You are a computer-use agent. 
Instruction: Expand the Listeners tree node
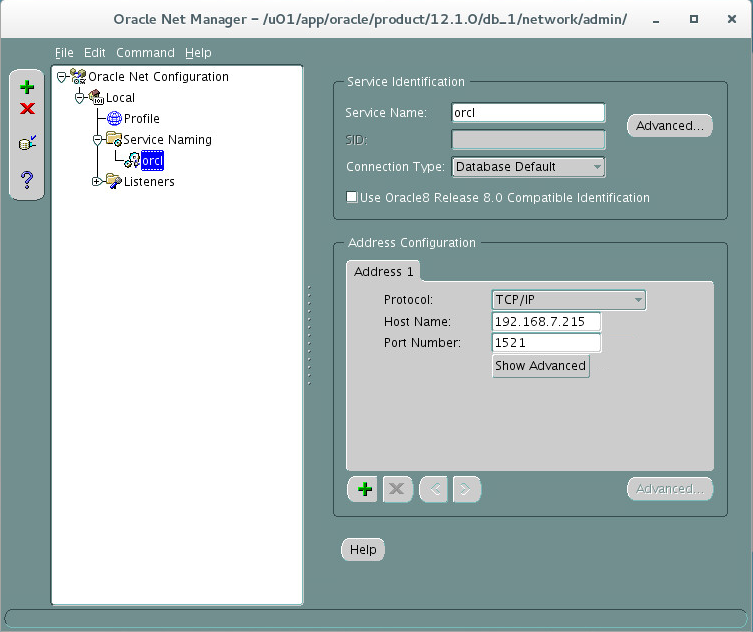(x=97, y=182)
